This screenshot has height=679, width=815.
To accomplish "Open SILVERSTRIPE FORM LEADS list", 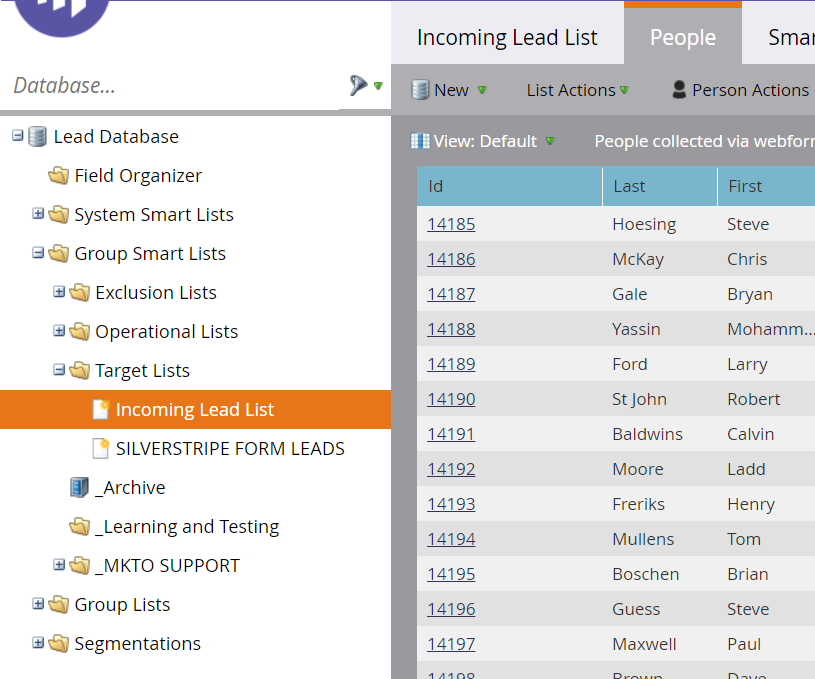I will pos(230,449).
